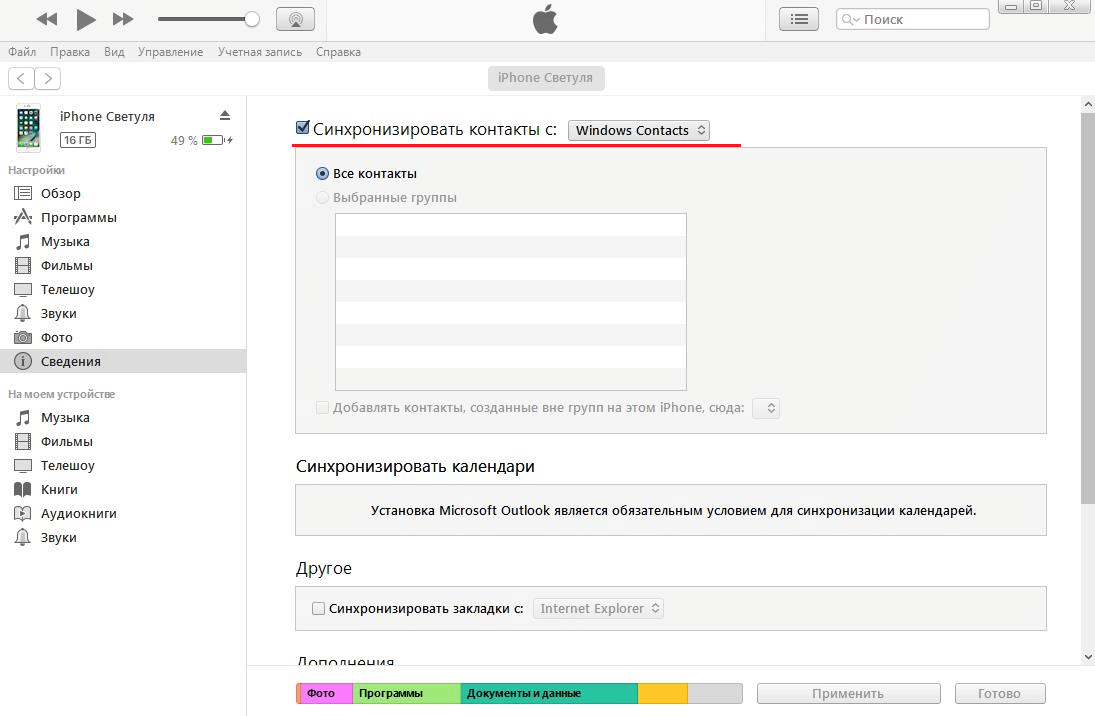Open the list view icon button

click(x=798, y=19)
